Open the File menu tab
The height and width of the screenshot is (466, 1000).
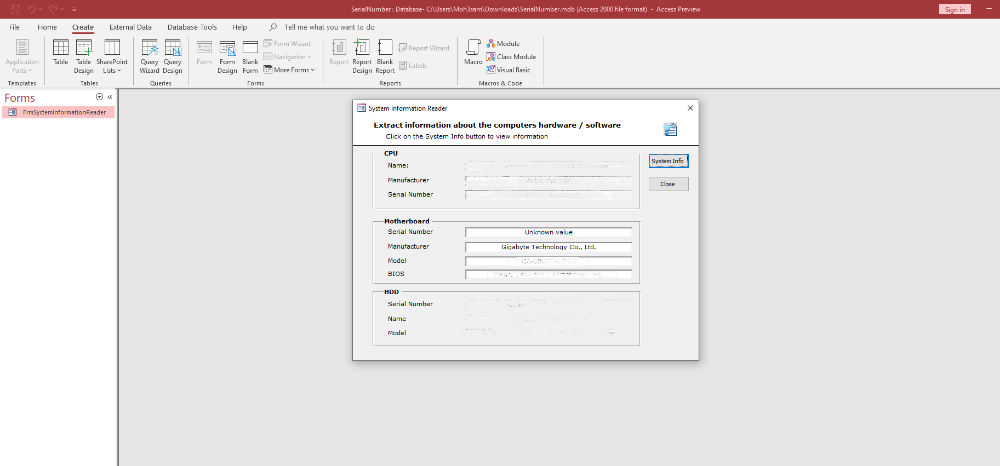[15, 27]
